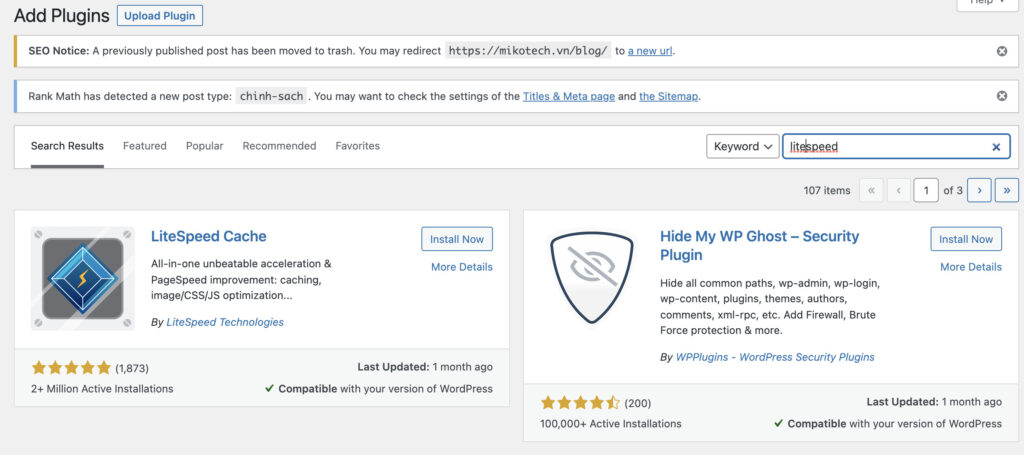This screenshot has height=455, width=1024.
Task: Switch to the Featured tab
Action: point(145,146)
